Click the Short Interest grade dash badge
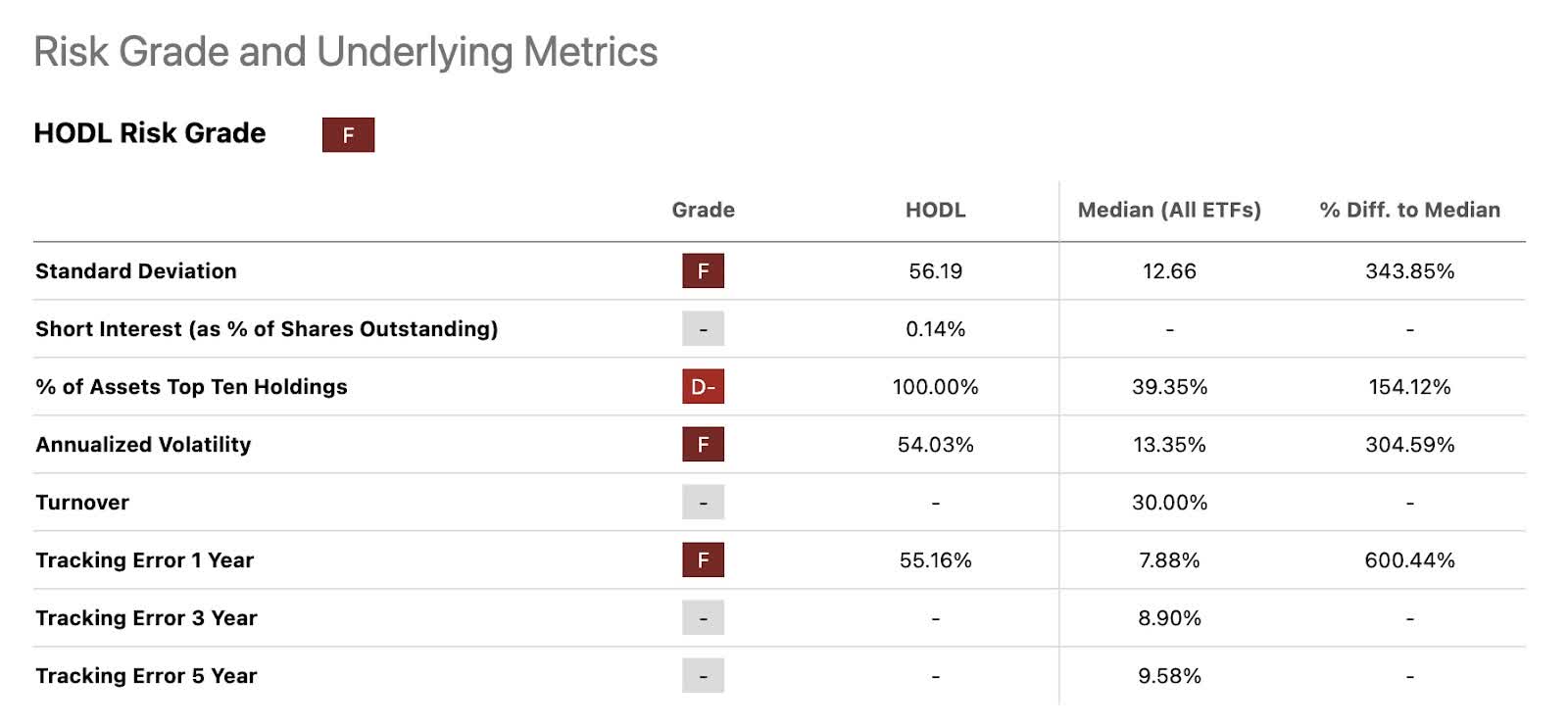The width and height of the screenshot is (1568, 727). click(x=703, y=329)
